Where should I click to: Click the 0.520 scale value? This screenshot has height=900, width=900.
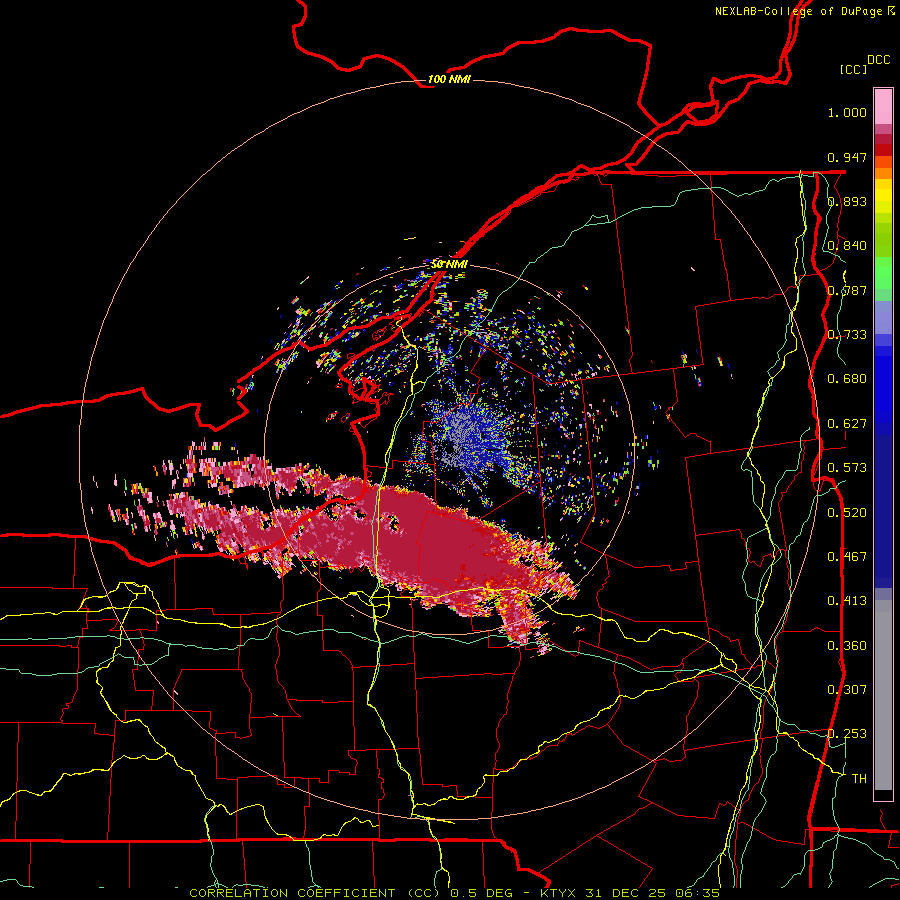point(847,513)
